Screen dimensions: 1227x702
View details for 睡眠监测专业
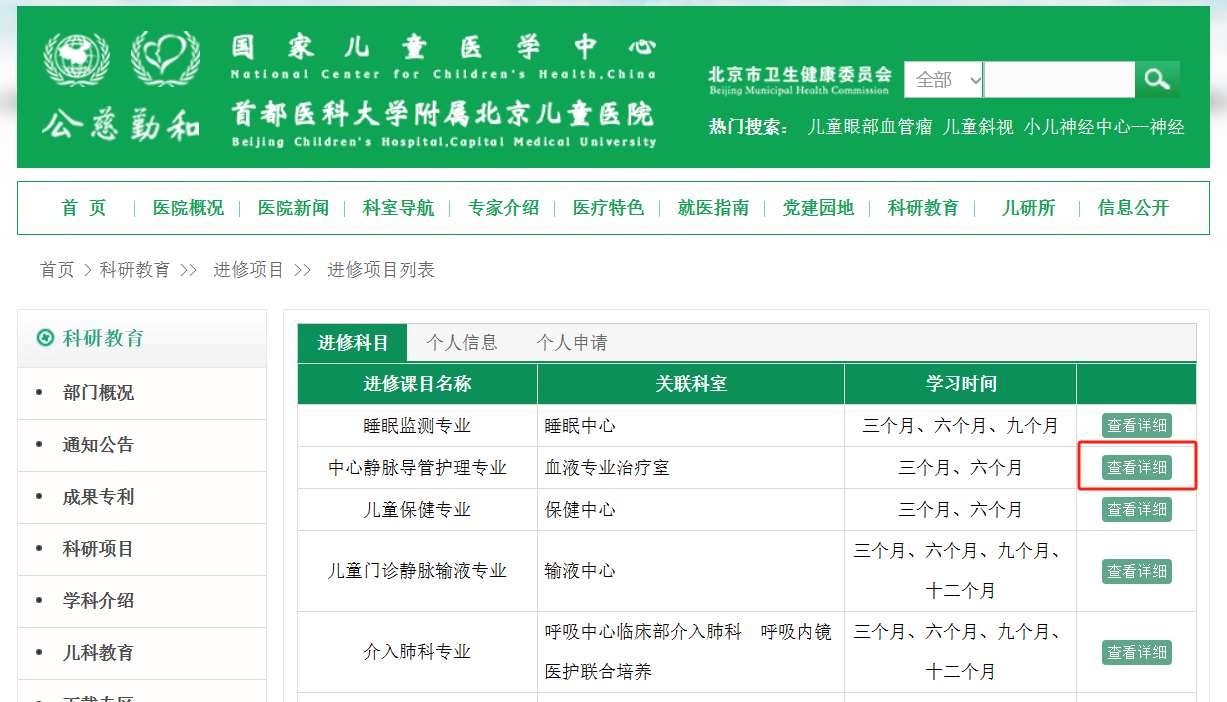tap(1136, 425)
